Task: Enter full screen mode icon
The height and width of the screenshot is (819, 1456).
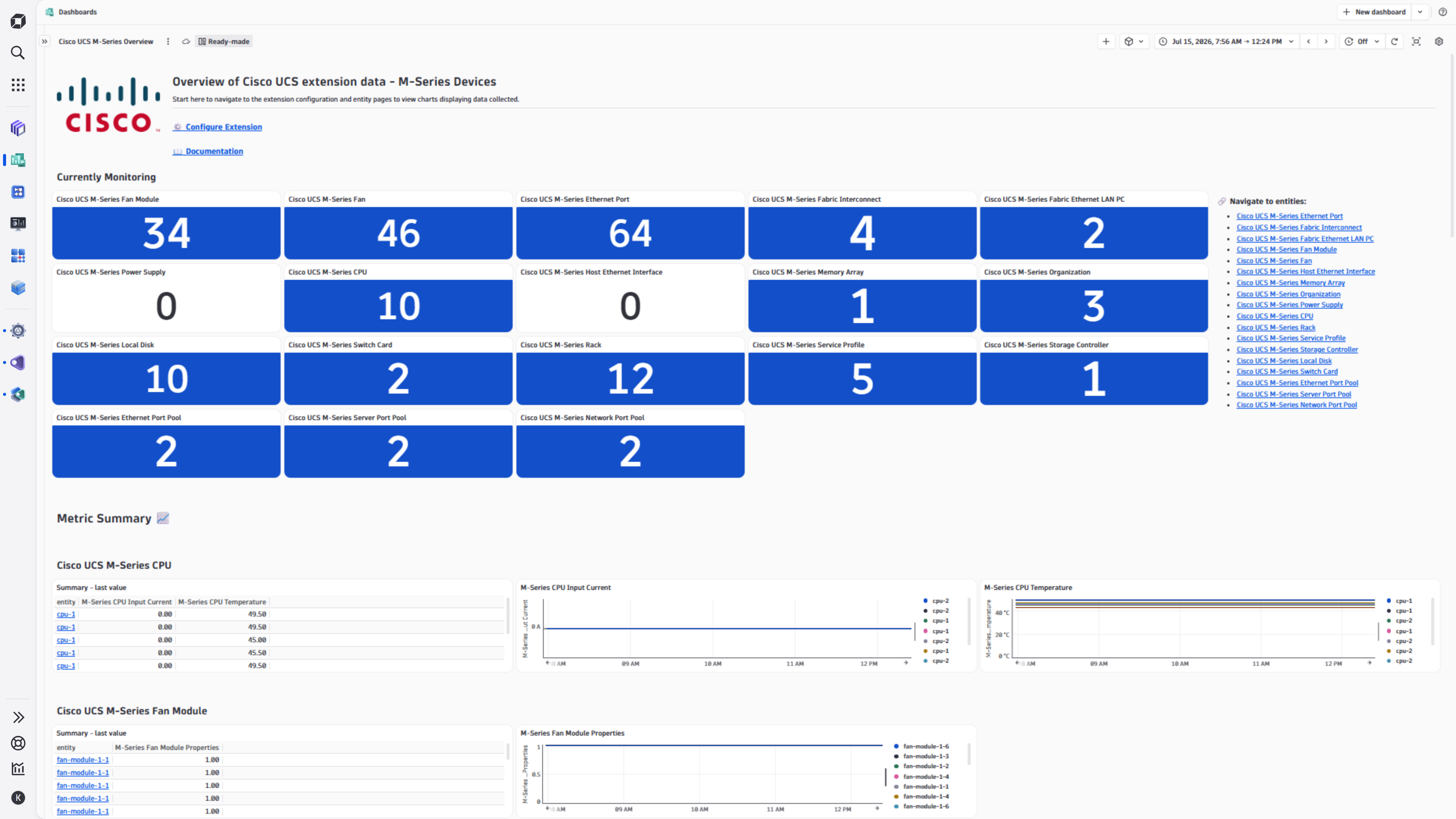Action: (x=1417, y=41)
